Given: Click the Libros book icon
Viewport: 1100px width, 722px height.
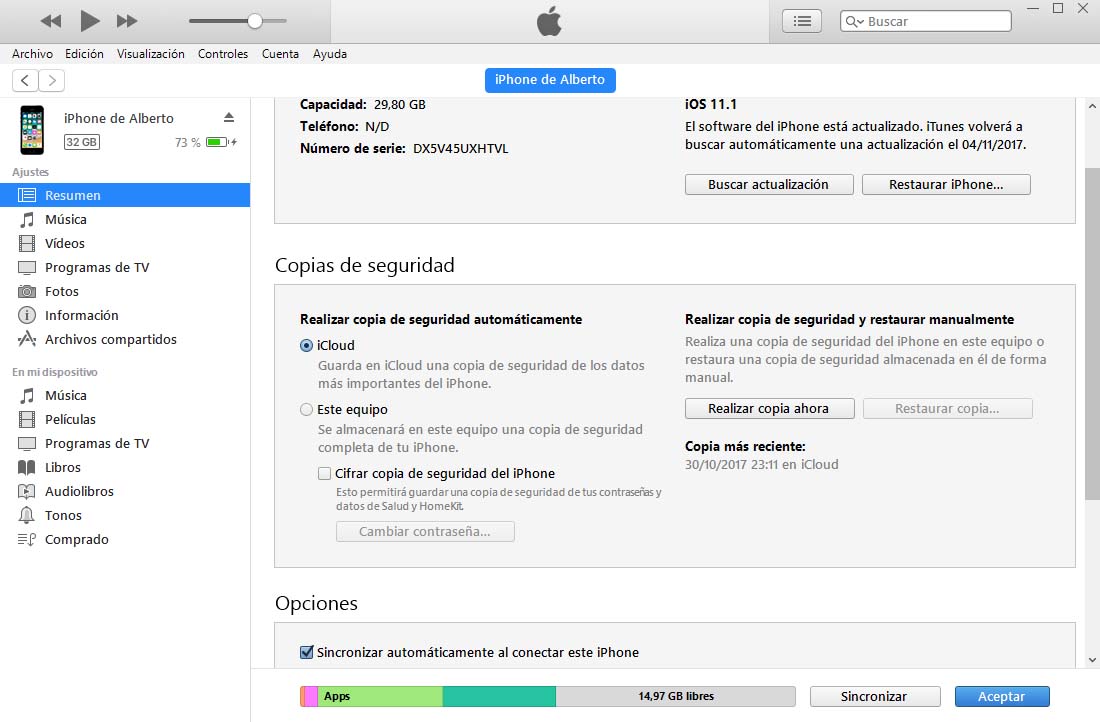Looking at the screenshot, I should coord(27,467).
